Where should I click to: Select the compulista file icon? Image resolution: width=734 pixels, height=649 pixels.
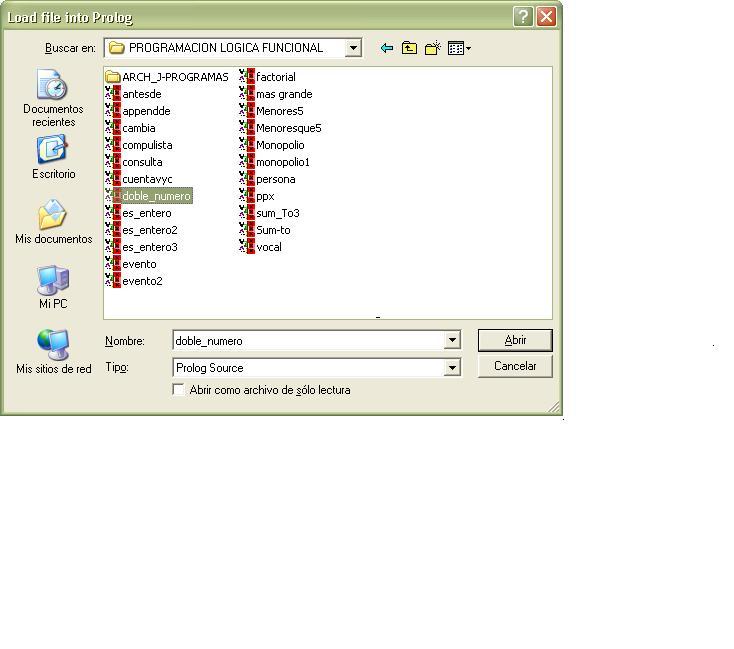coord(113,145)
